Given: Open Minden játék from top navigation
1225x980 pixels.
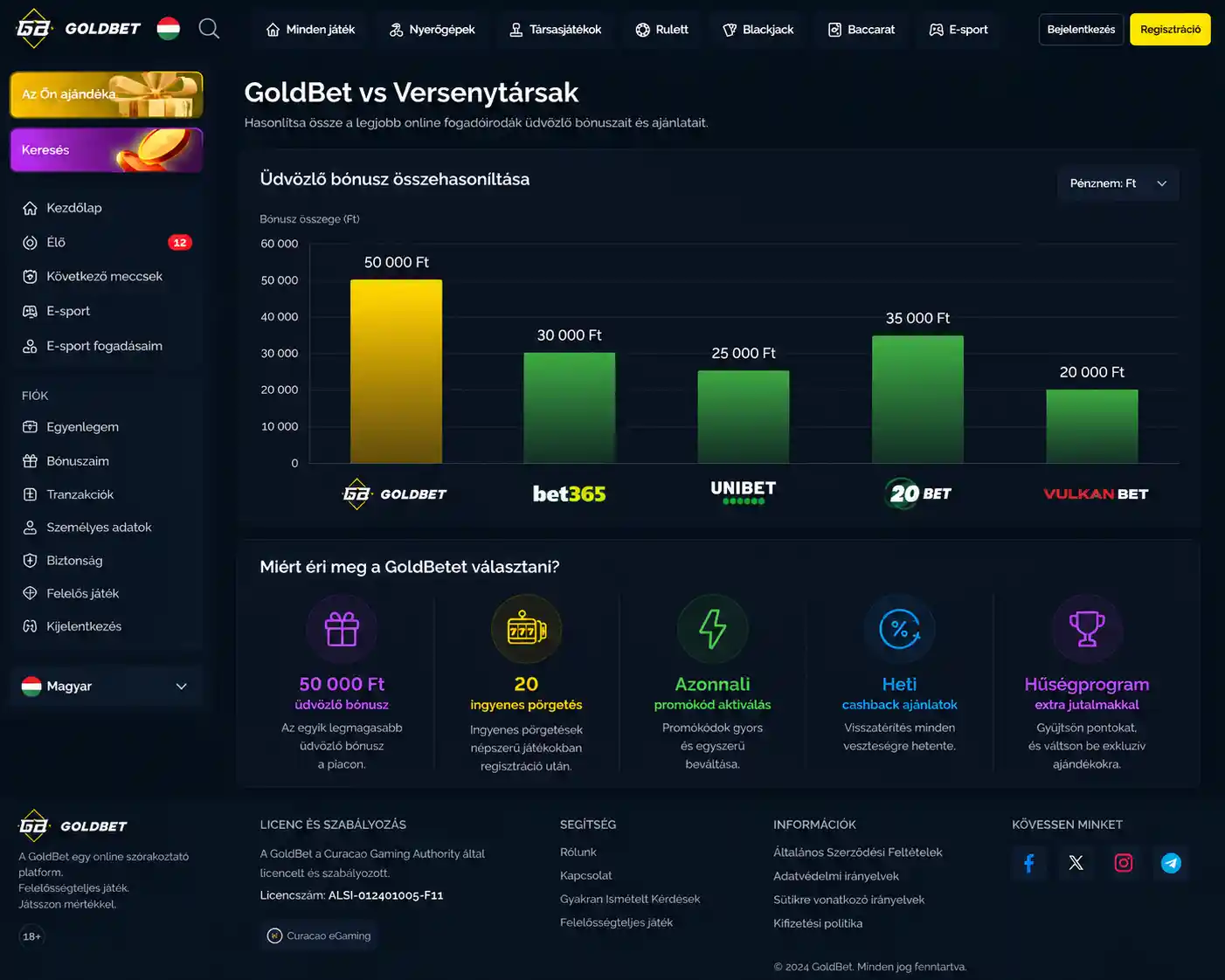Looking at the screenshot, I should [310, 30].
